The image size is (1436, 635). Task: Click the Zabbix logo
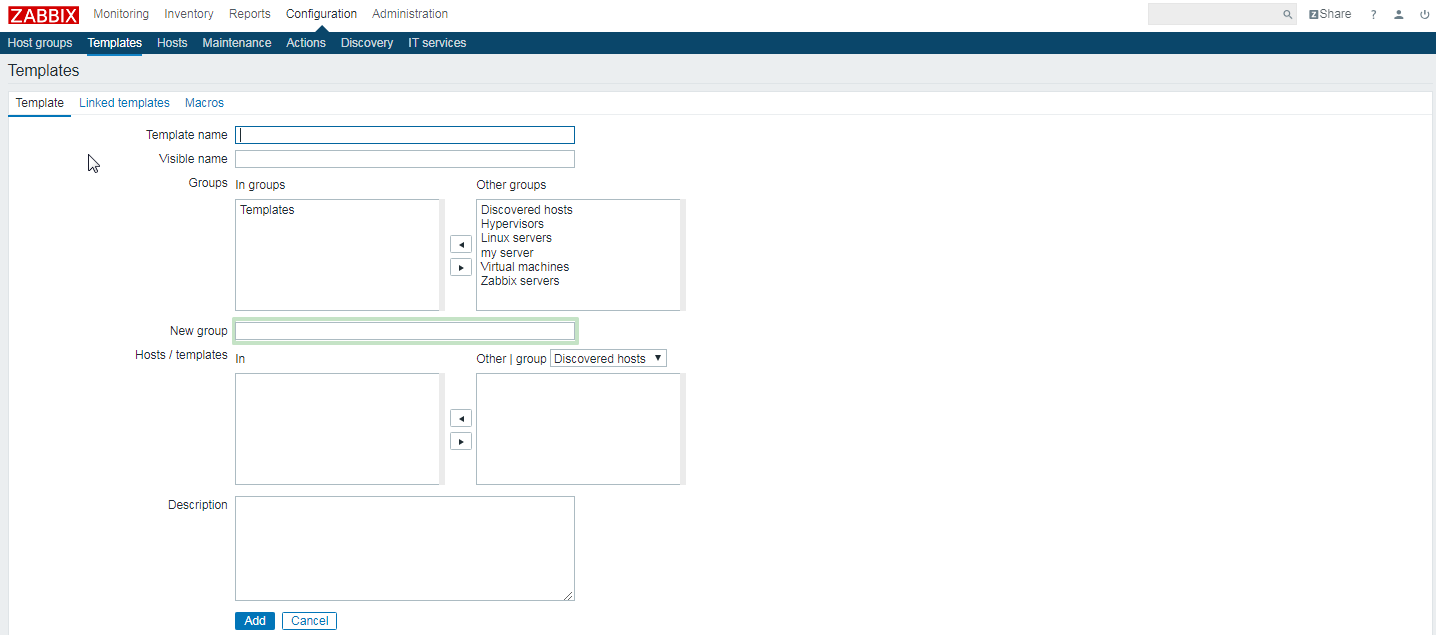(43, 15)
